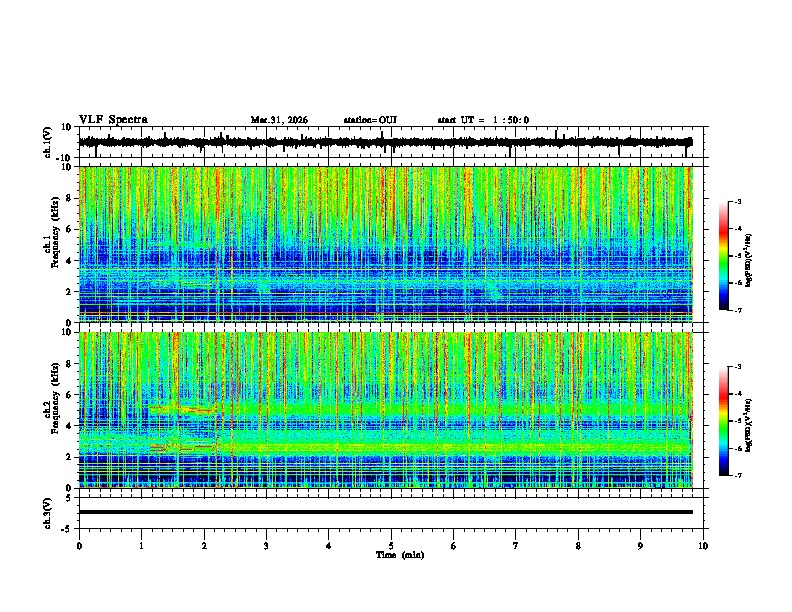792x612 pixels.
Task: Click the ch.2 colorbar "log(PSD)" unit label
Action: 749,425
